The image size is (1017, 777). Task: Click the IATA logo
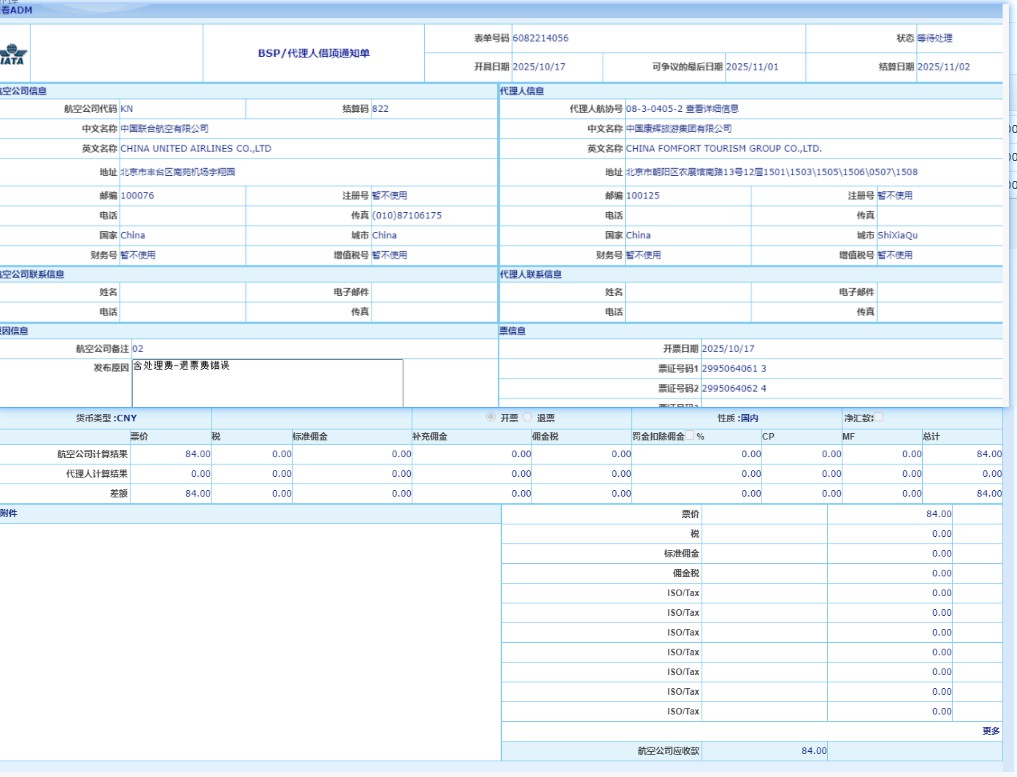click(x=15, y=54)
